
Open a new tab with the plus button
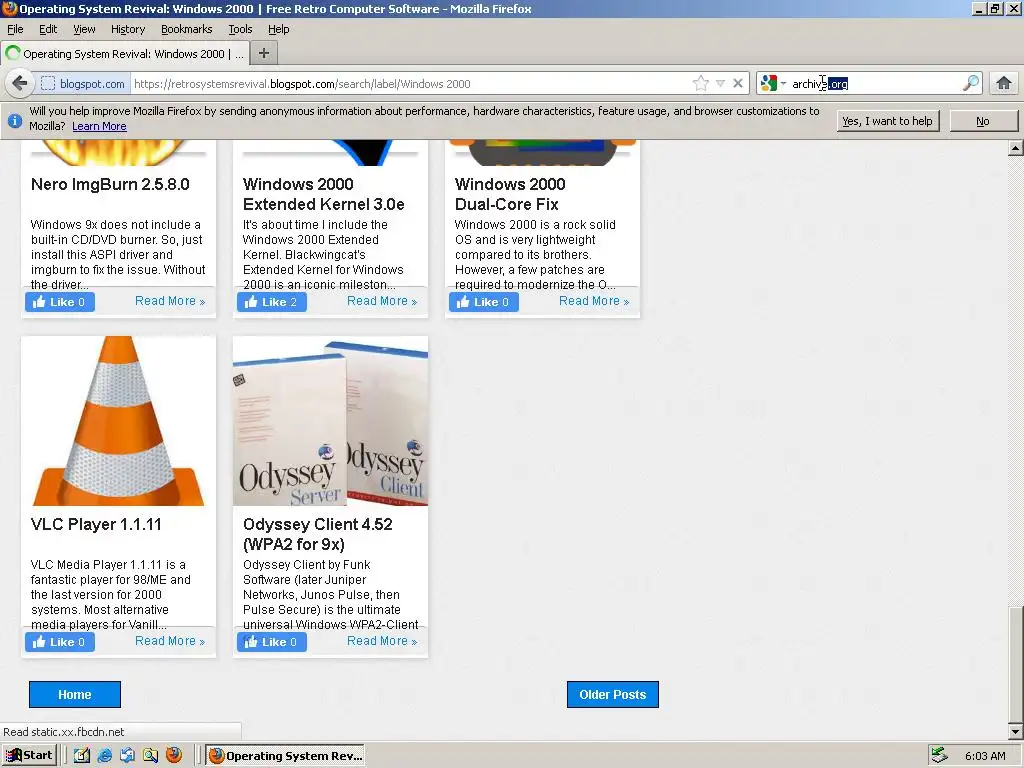pyautogui.click(x=264, y=54)
